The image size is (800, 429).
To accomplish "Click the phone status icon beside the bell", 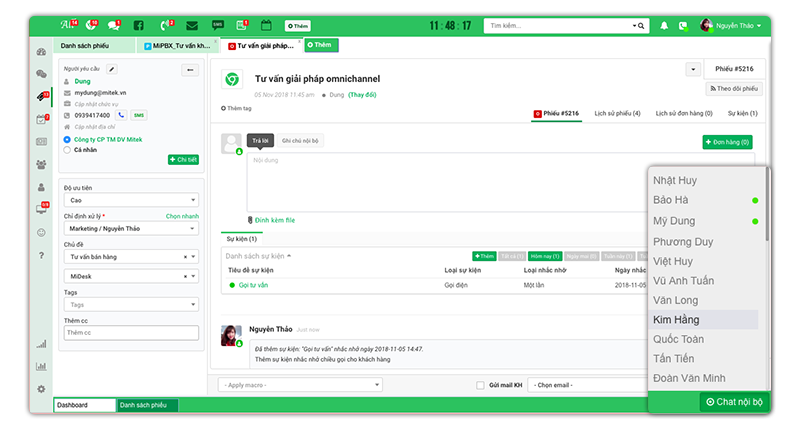I will coord(683,26).
